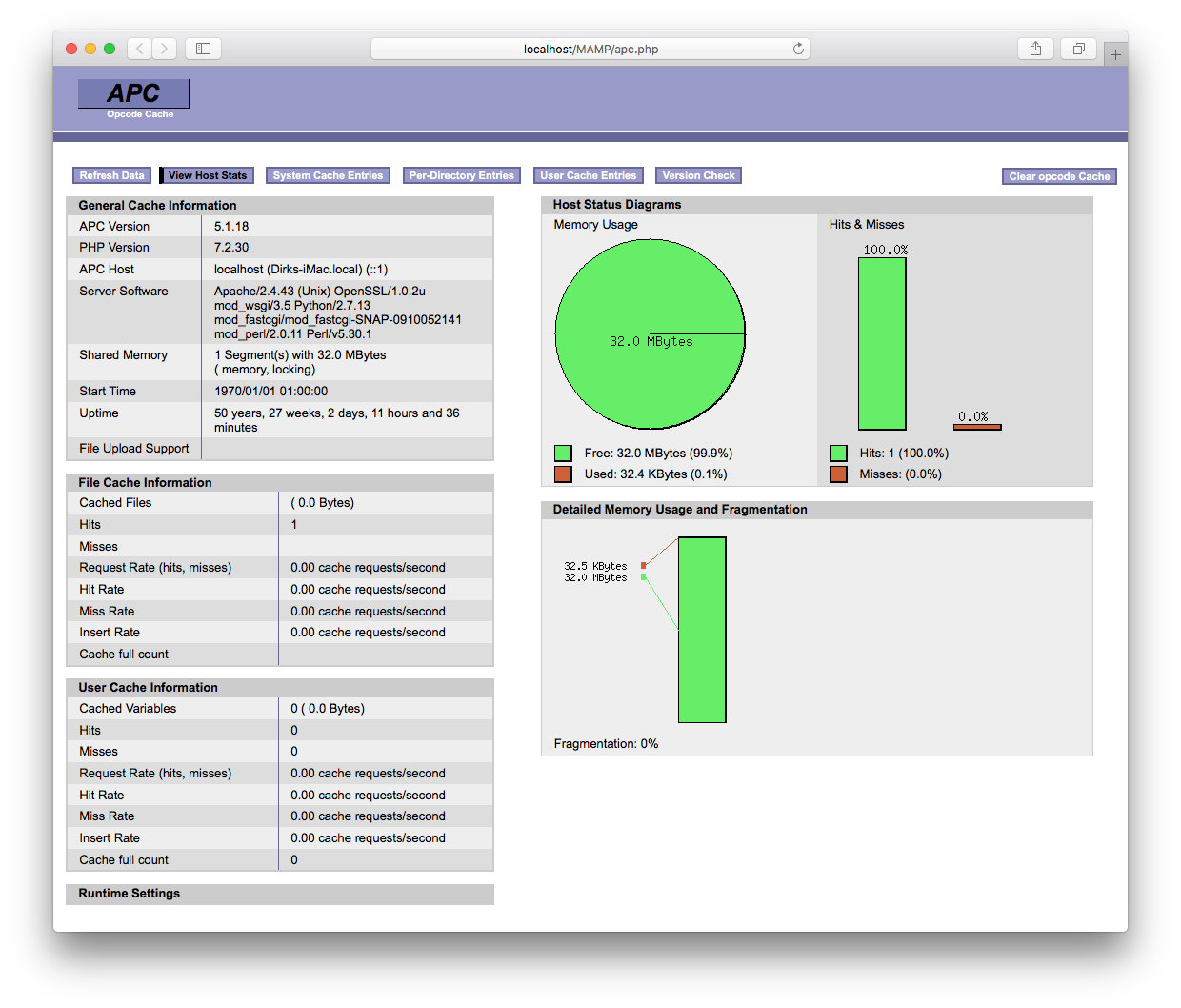Open the Safari sidebar via its toolbar icon

click(x=203, y=49)
